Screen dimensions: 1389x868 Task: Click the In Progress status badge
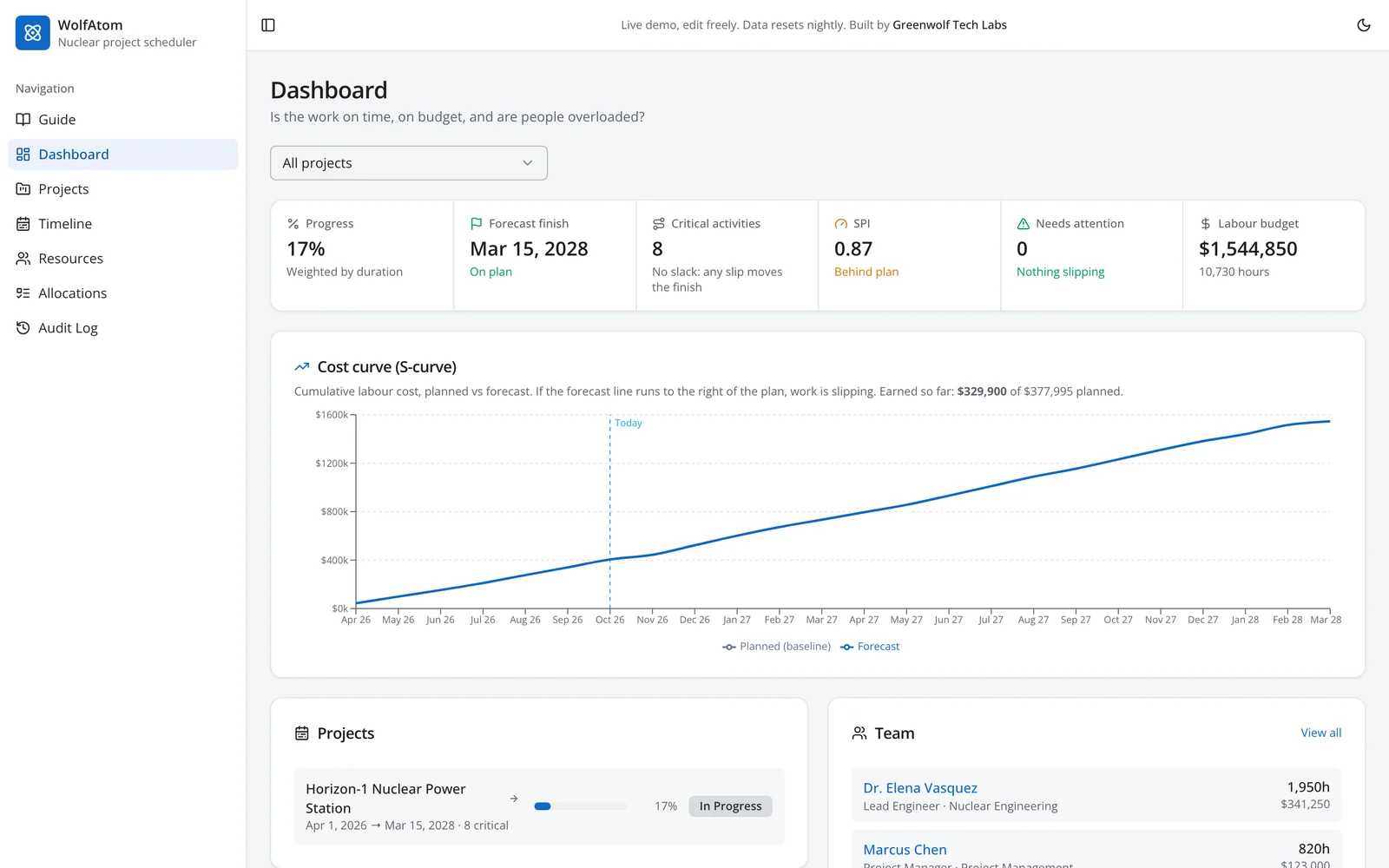730,806
